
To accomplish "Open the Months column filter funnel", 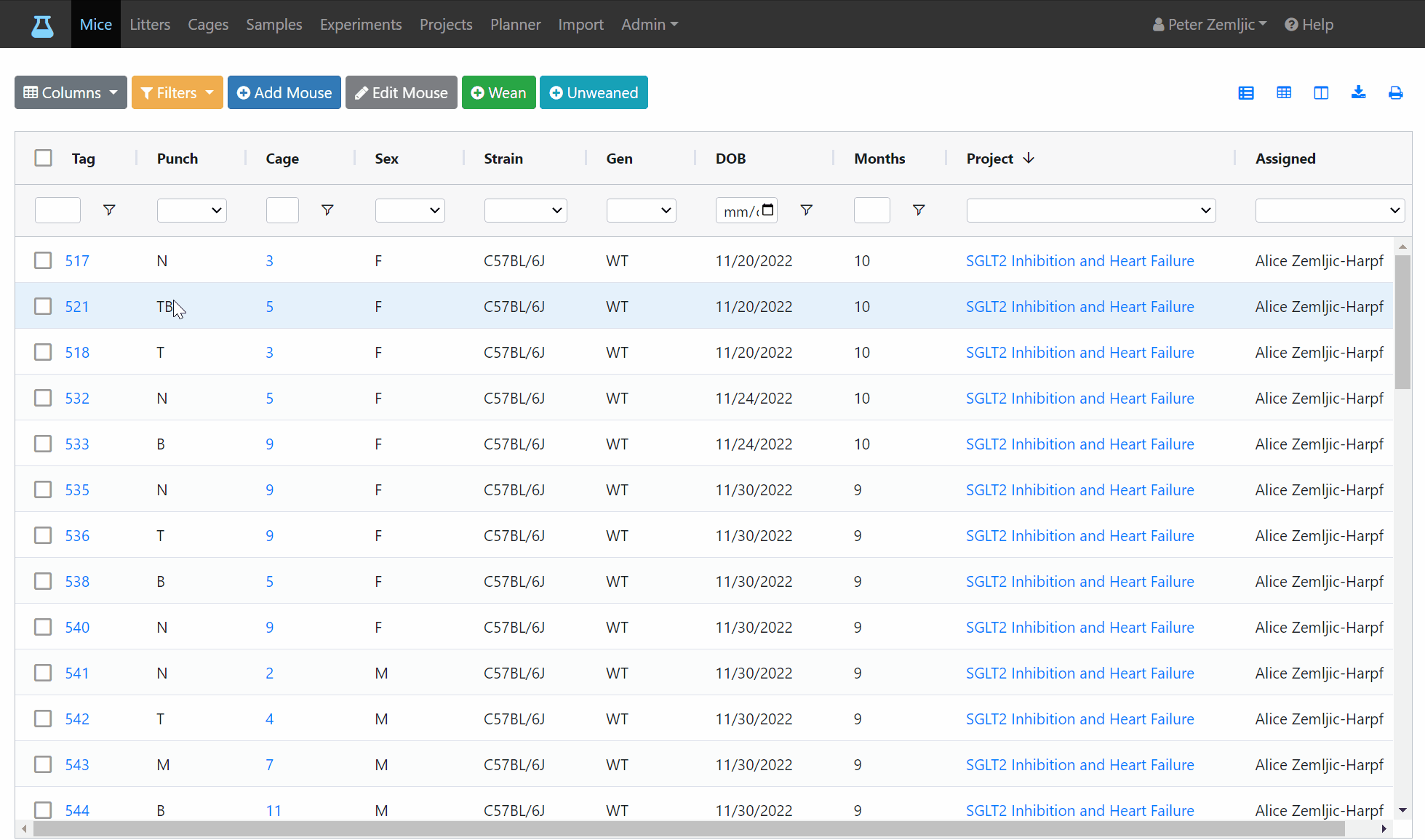I will pos(919,210).
